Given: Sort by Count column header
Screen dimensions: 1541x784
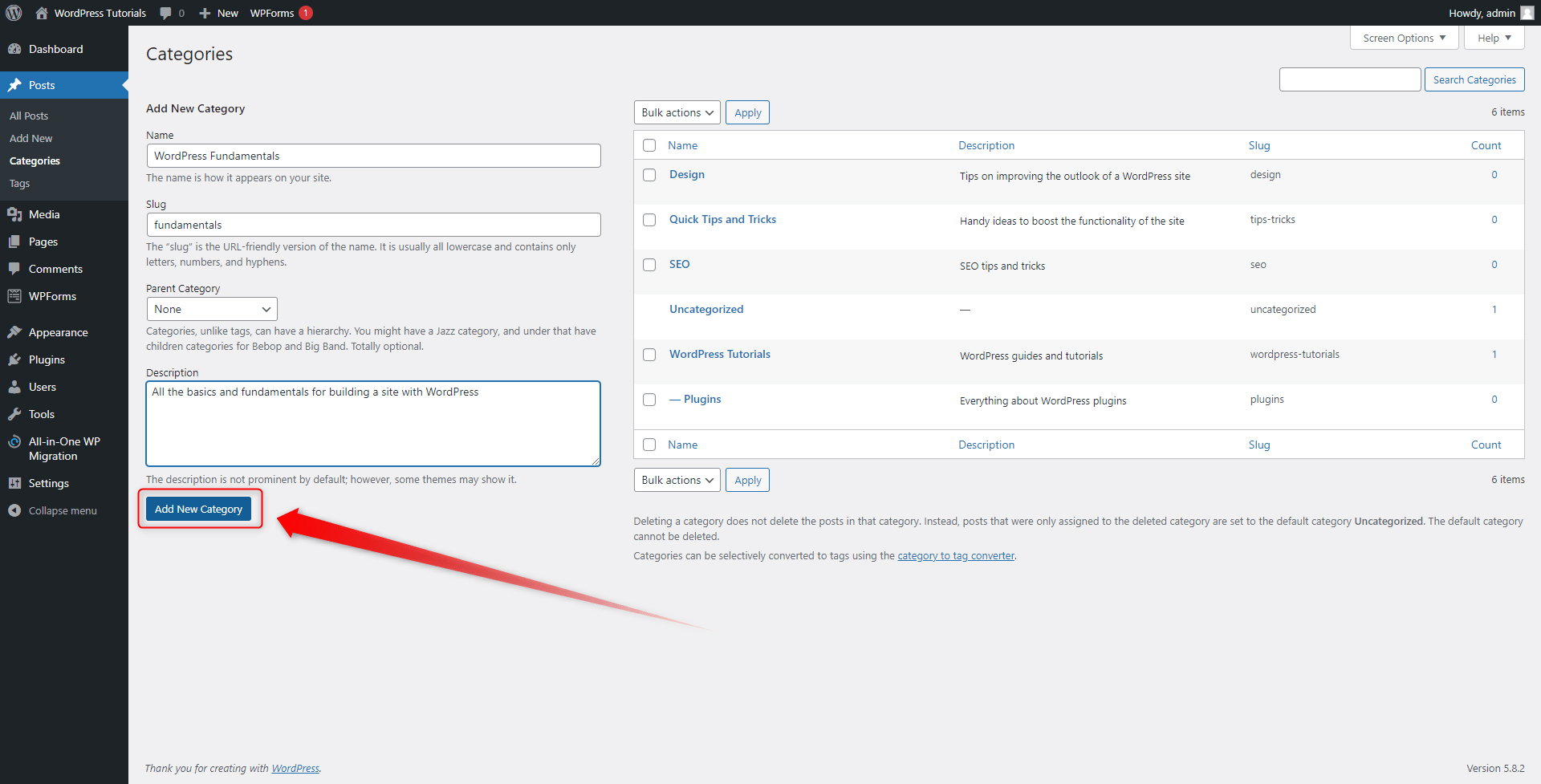Looking at the screenshot, I should tap(1486, 145).
